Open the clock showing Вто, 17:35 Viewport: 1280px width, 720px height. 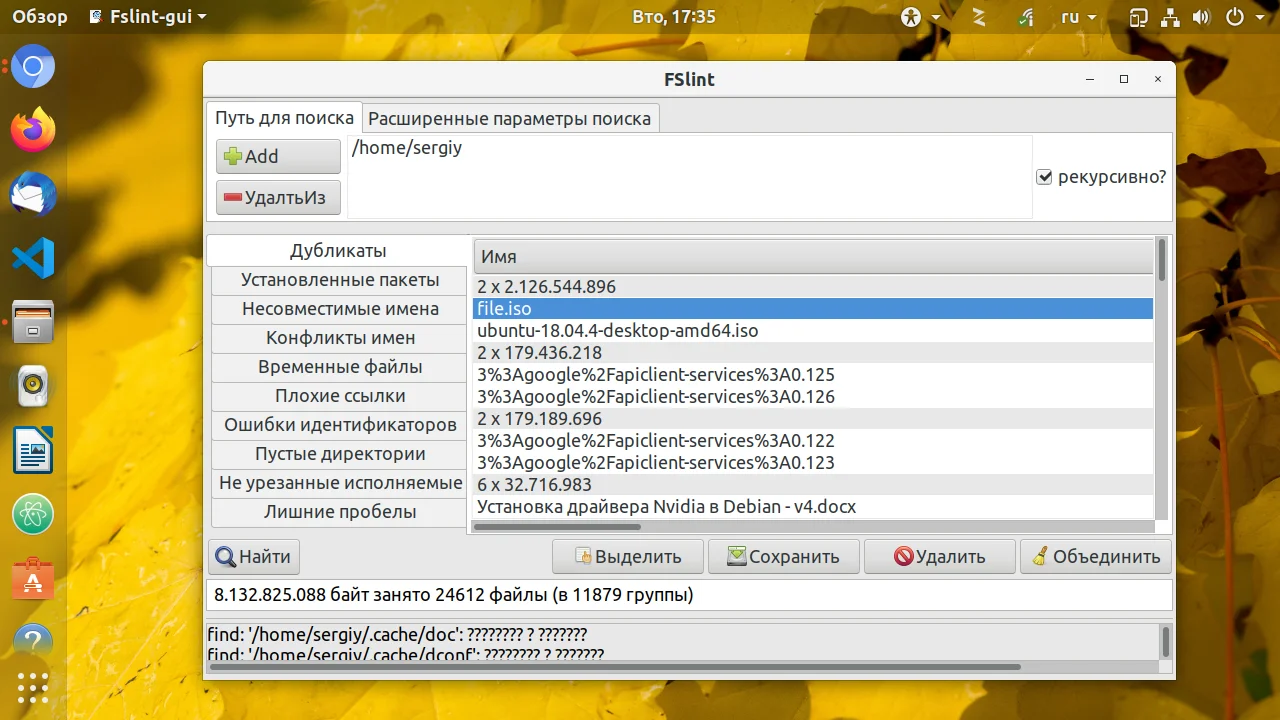[675, 17]
